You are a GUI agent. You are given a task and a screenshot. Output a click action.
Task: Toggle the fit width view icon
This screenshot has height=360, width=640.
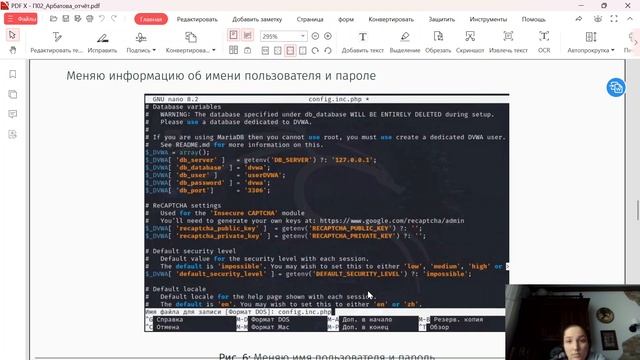[x=290, y=51]
